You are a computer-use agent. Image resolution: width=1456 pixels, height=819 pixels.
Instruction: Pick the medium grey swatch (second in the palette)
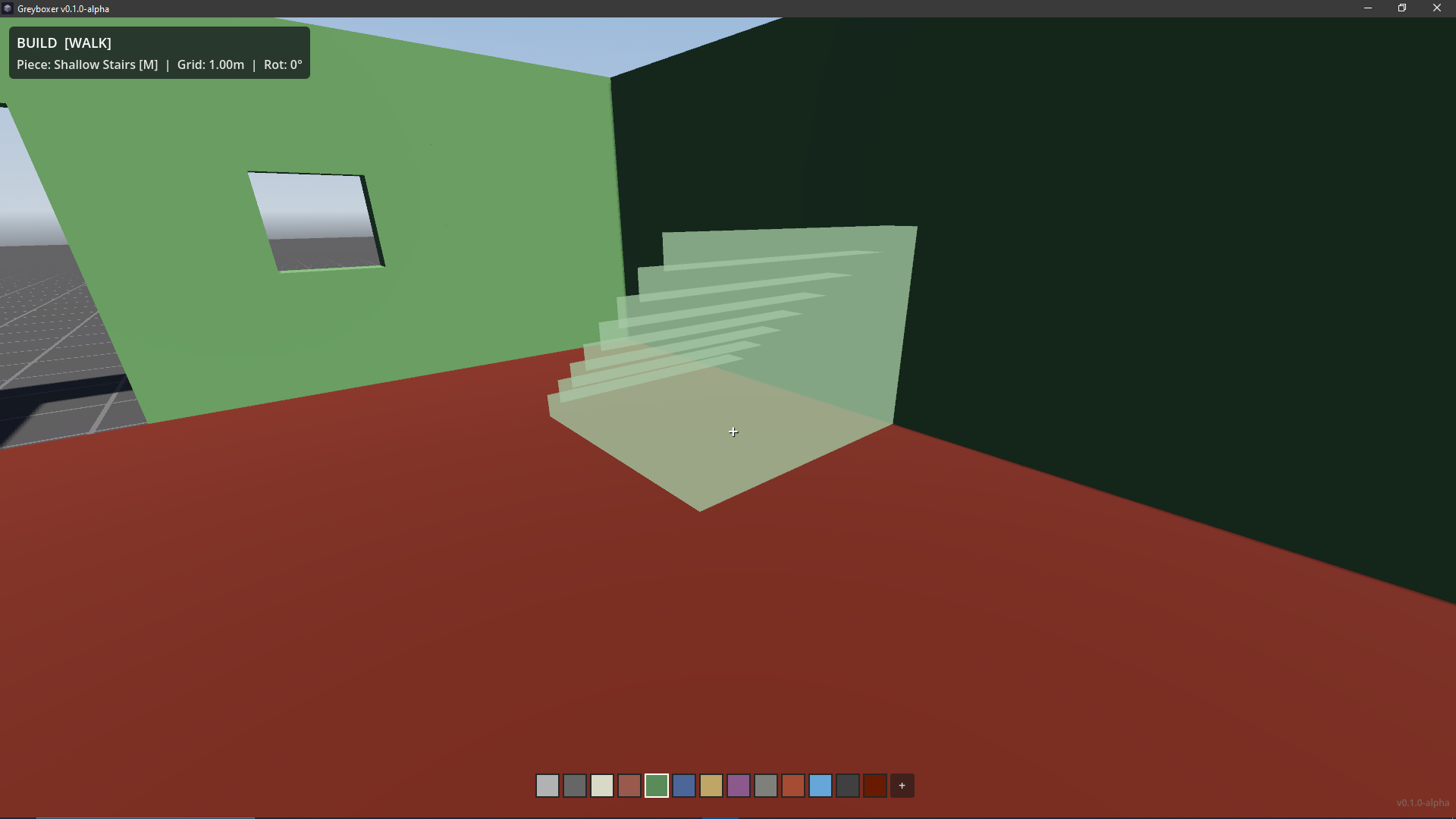(574, 786)
